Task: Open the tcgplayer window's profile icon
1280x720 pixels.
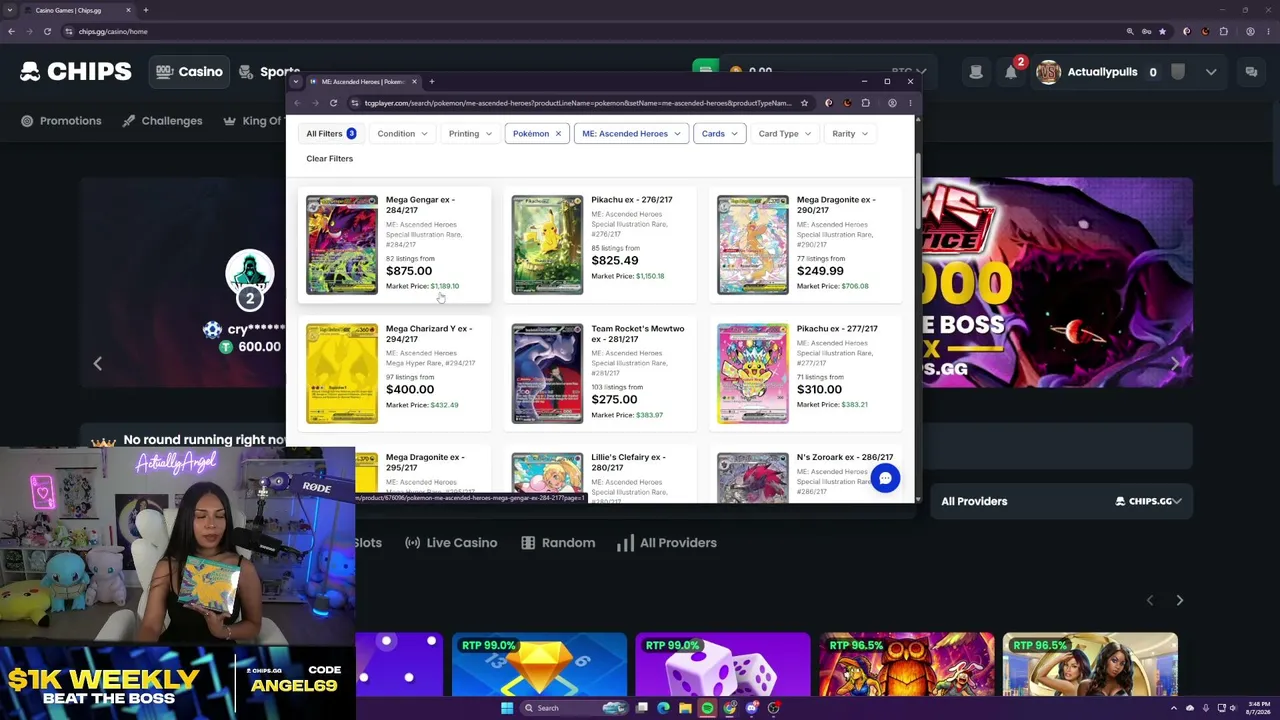Action: point(892,103)
